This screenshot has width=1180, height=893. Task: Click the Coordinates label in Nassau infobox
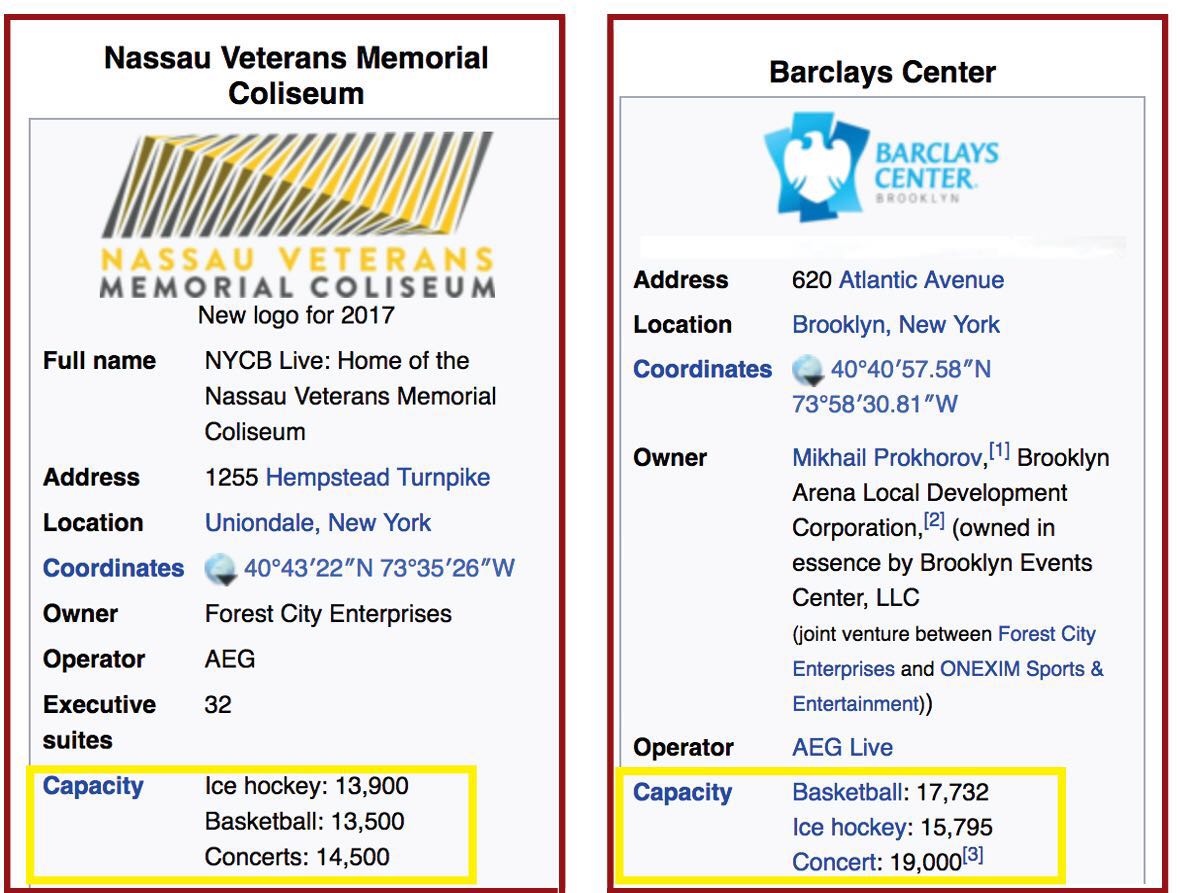click(x=113, y=569)
